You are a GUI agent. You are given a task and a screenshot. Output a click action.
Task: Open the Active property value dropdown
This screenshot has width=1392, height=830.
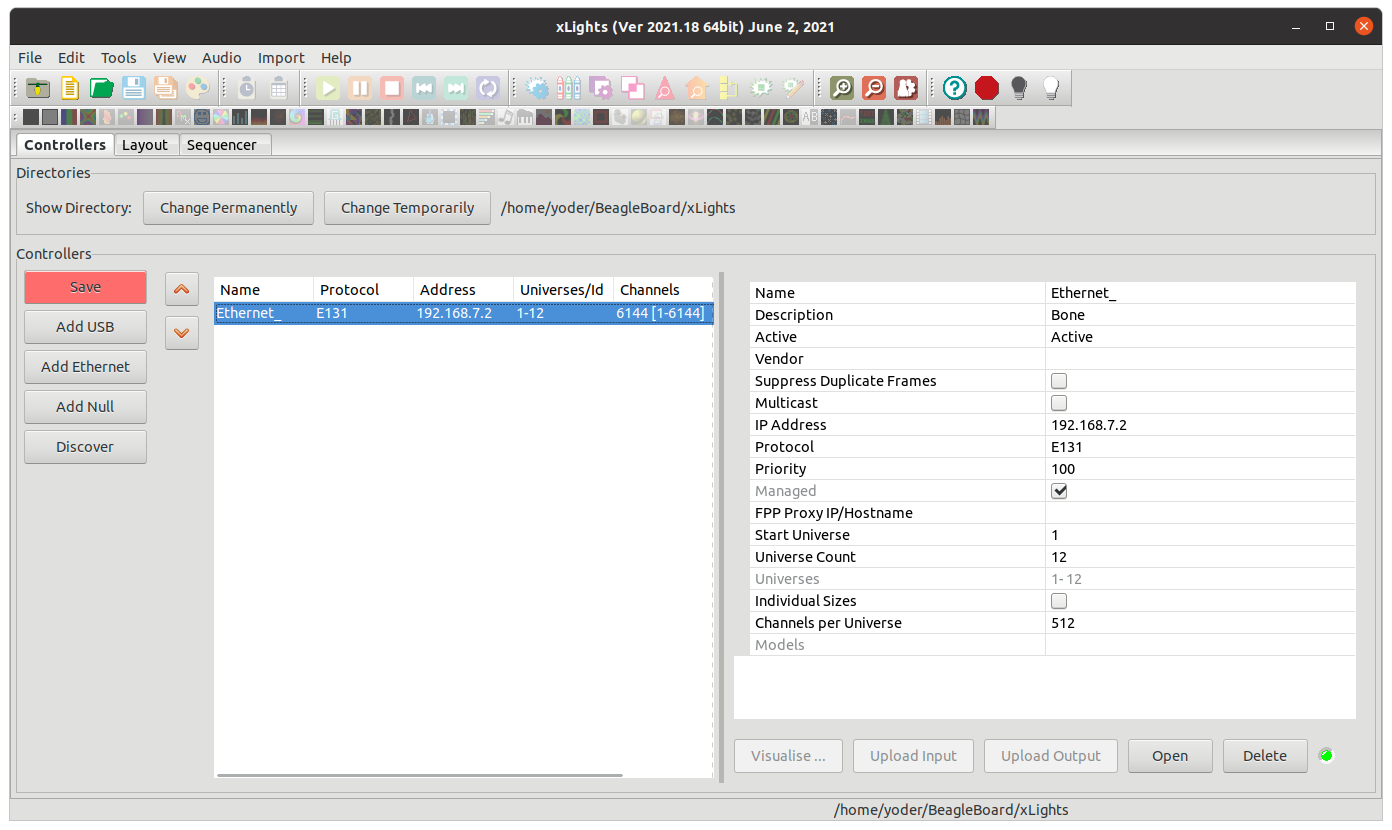1199,337
